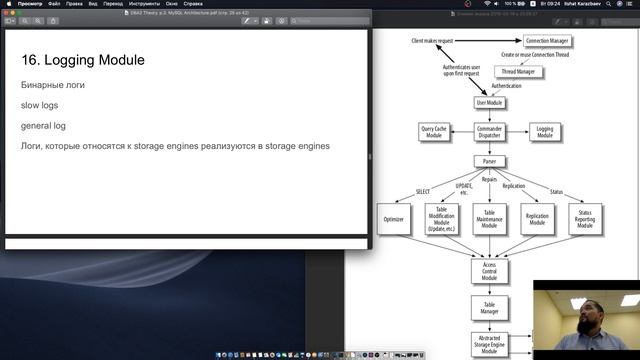Open the Файл menu
Viewport: 640px width, 360px height.
click(x=54, y=4)
